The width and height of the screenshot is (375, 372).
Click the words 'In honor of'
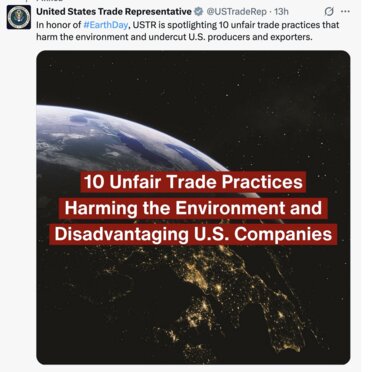tap(59, 25)
